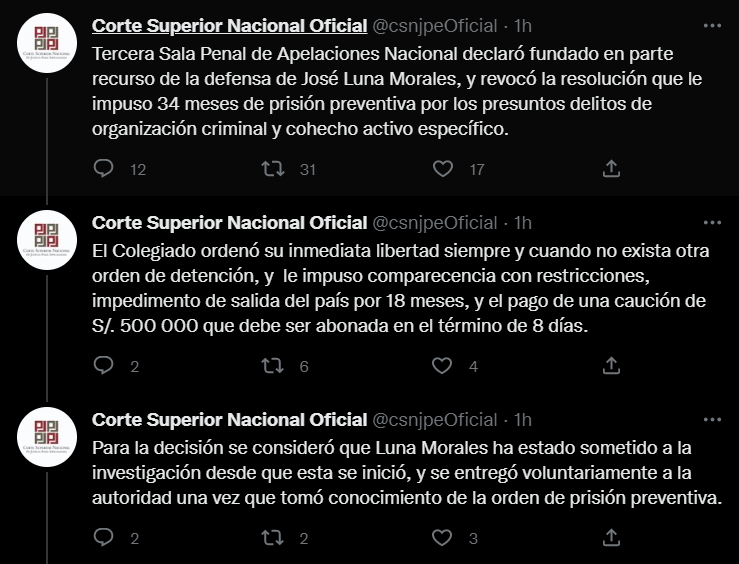This screenshot has height=564, width=739.
Task: Like the first tweet with 17 likes
Action: pyautogui.click(x=442, y=169)
